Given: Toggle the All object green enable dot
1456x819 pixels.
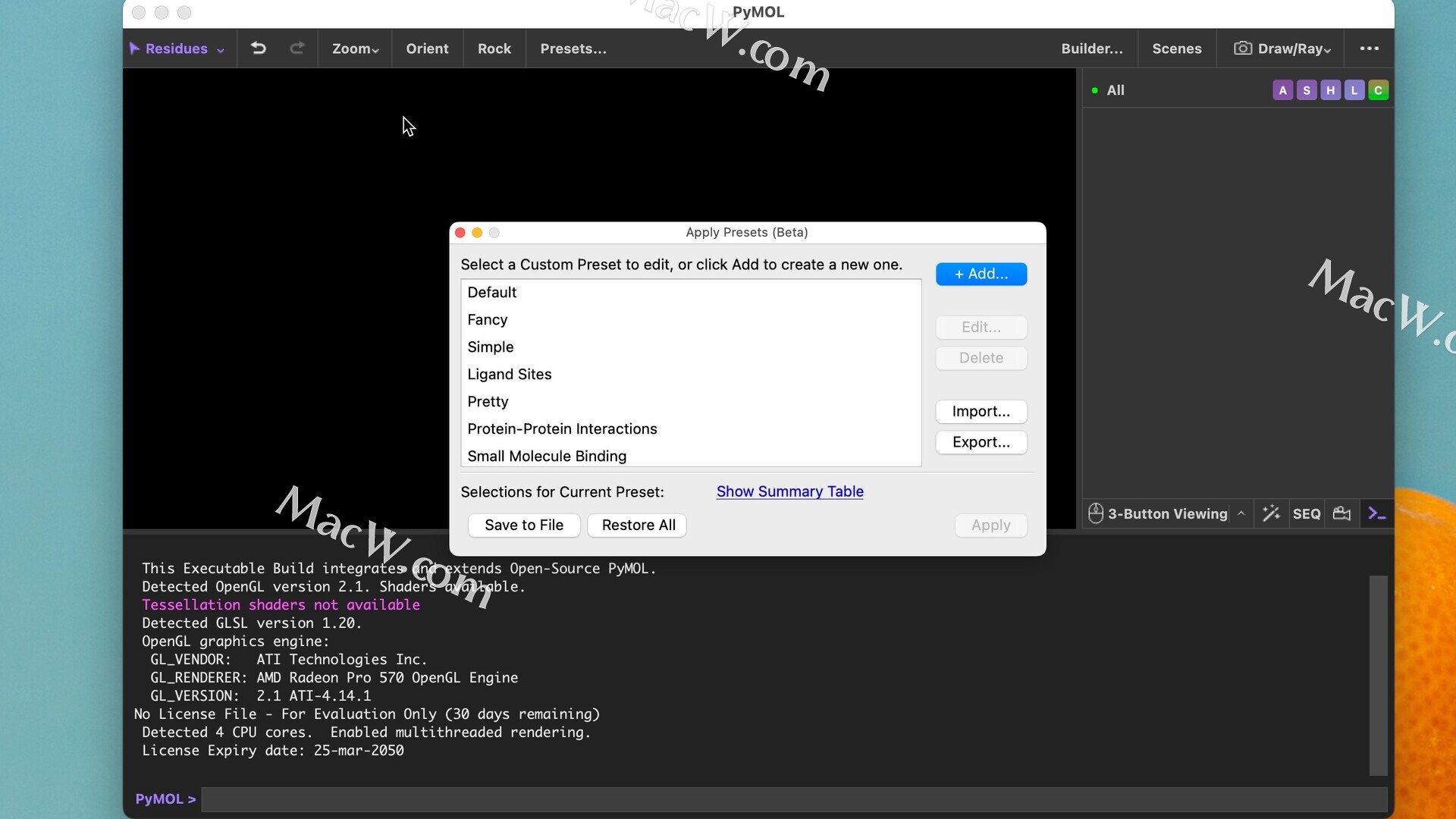Looking at the screenshot, I should click(x=1095, y=90).
